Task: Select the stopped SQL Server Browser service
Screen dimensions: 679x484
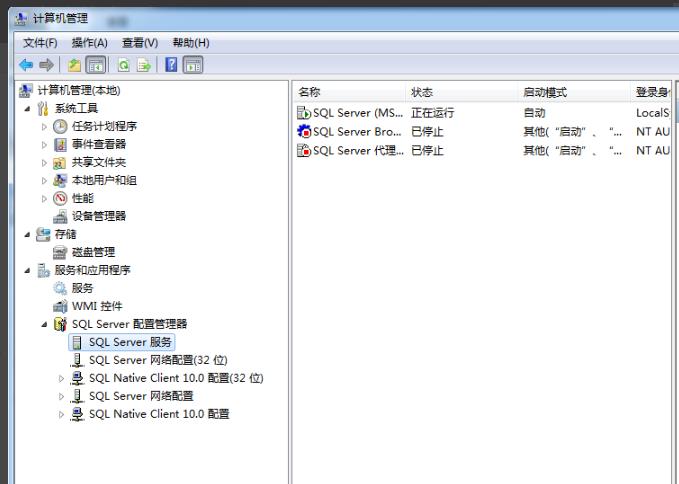Action: (355, 132)
